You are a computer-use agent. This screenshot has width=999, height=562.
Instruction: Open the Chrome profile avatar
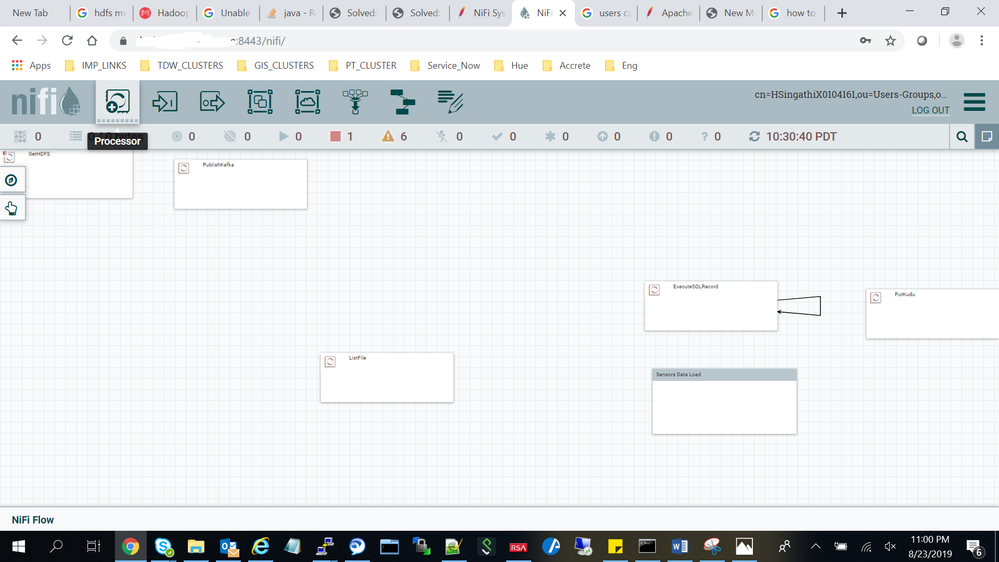click(956, 41)
